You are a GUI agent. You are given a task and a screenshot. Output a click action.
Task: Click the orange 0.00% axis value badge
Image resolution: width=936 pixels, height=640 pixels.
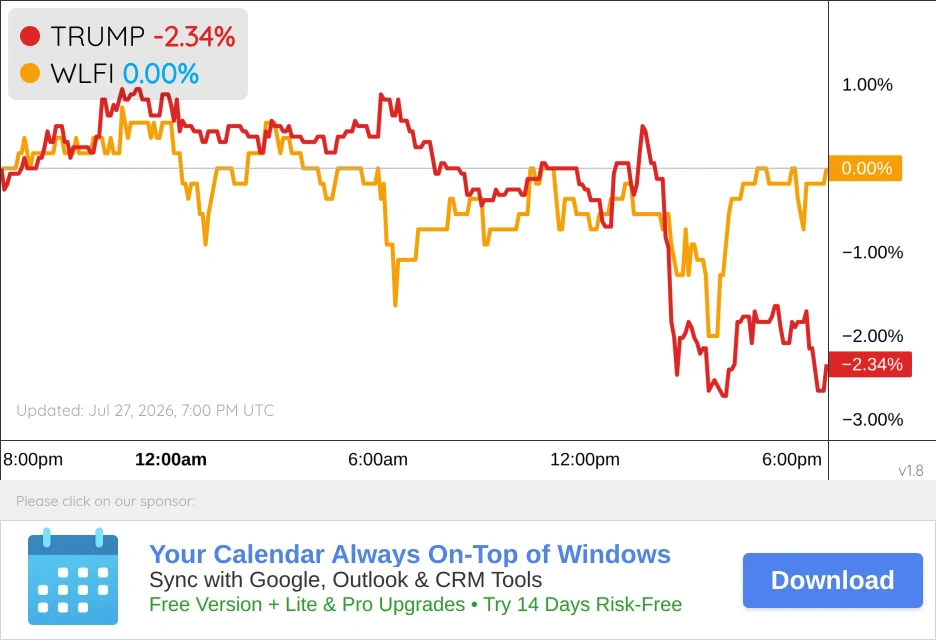[x=866, y=168]
